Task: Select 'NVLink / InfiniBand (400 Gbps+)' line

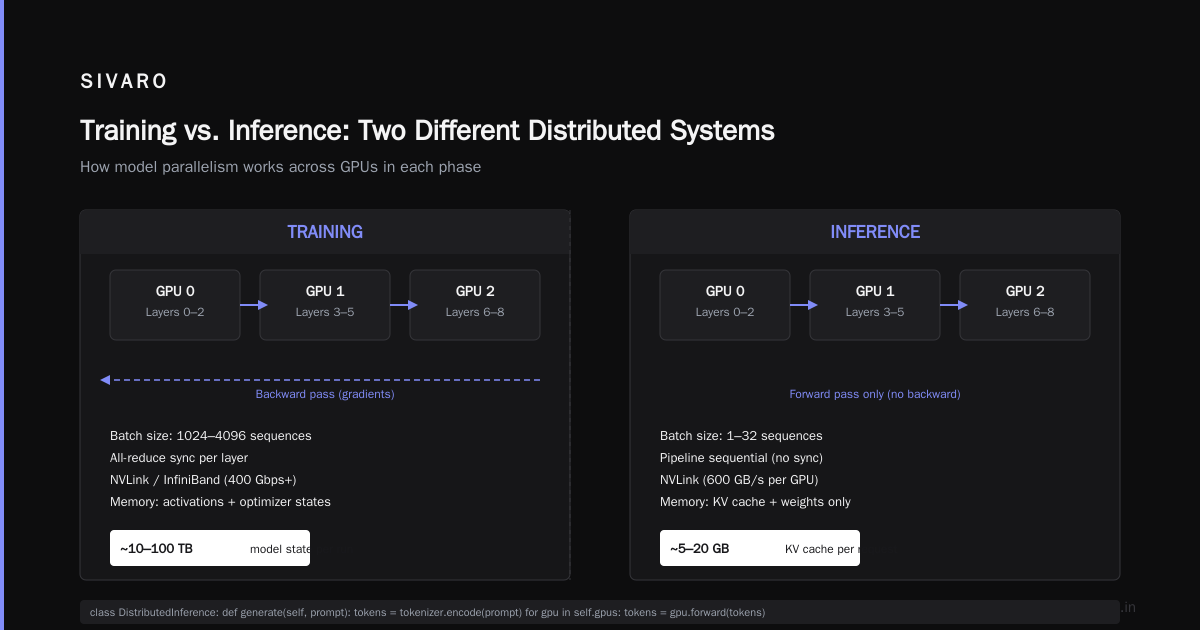Action: [x=203, y=480]
